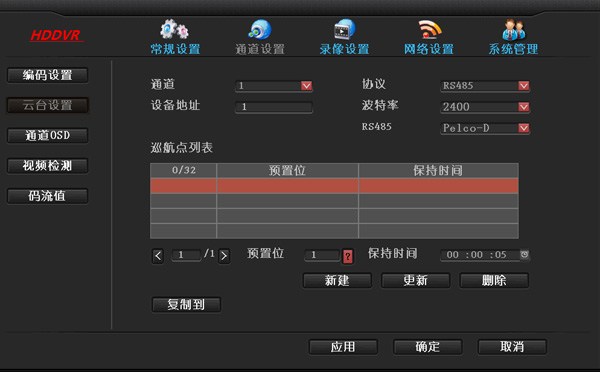The width and height of the screenshot is (600, 372).
Task: Open the 录像设置 film icon
Action: point(344,29)
